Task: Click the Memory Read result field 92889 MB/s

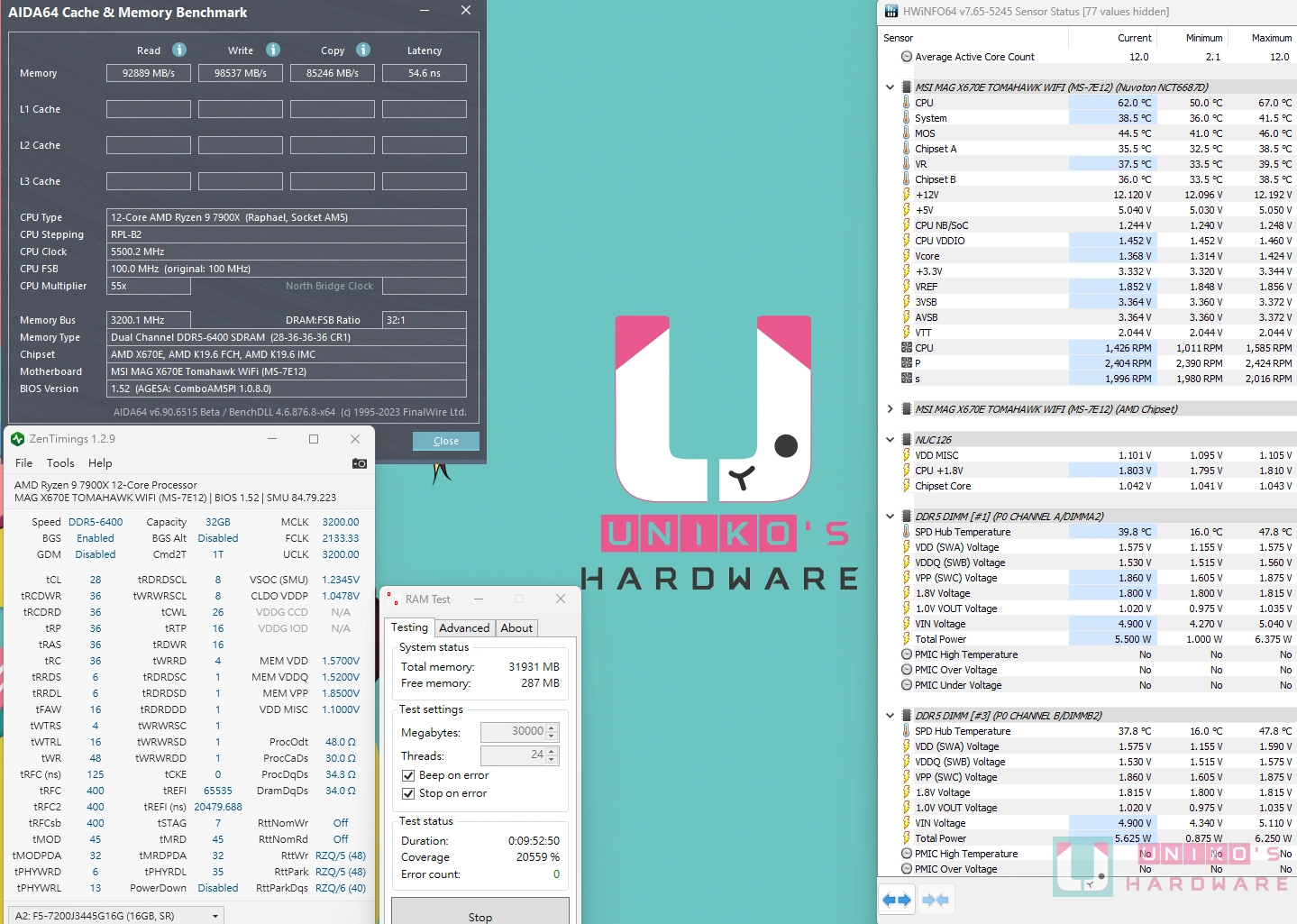Action: pyautogui.click(x=149, y=73)
